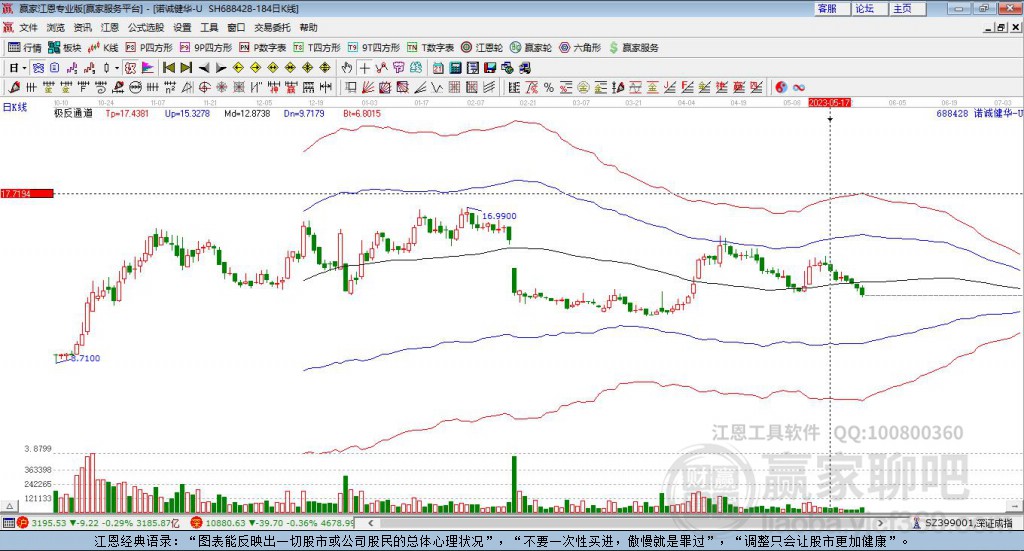The width and height of the screenshot is (1024, 551).
Task: Open the 帮助 menu
Action: (x=308, y=27)
